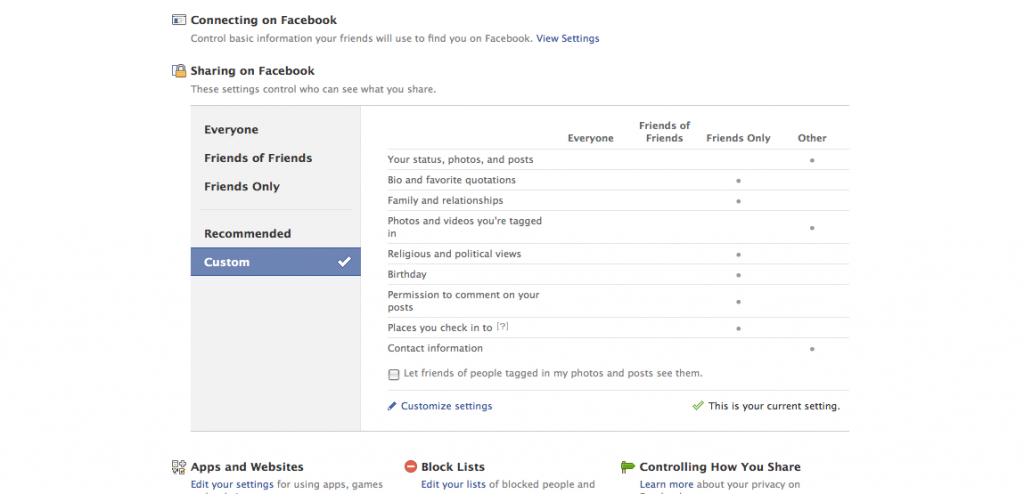Open the places check-in help [?] icon

point(502,327)
